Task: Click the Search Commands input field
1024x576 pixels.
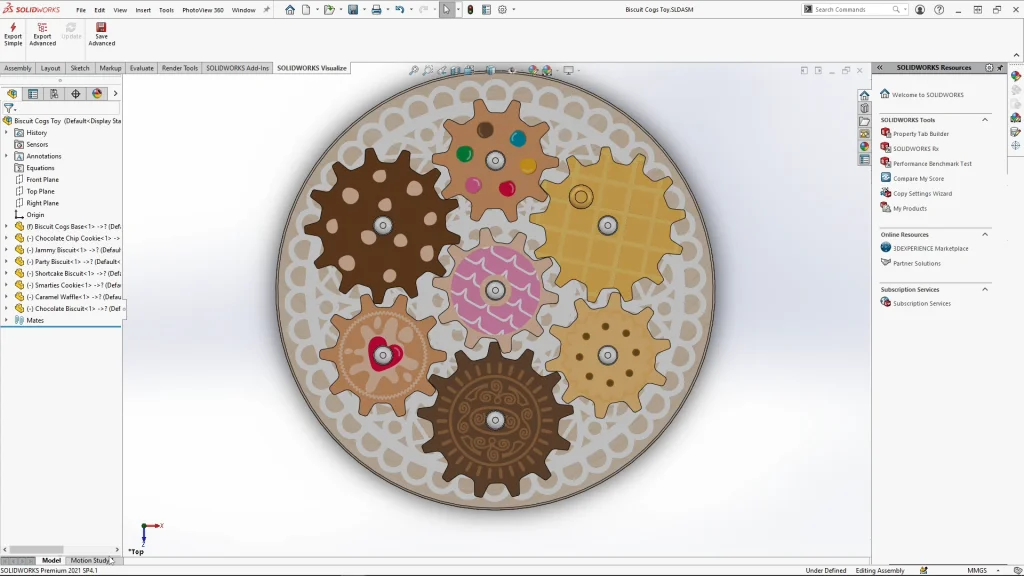Action: click(x=850, y=10)
